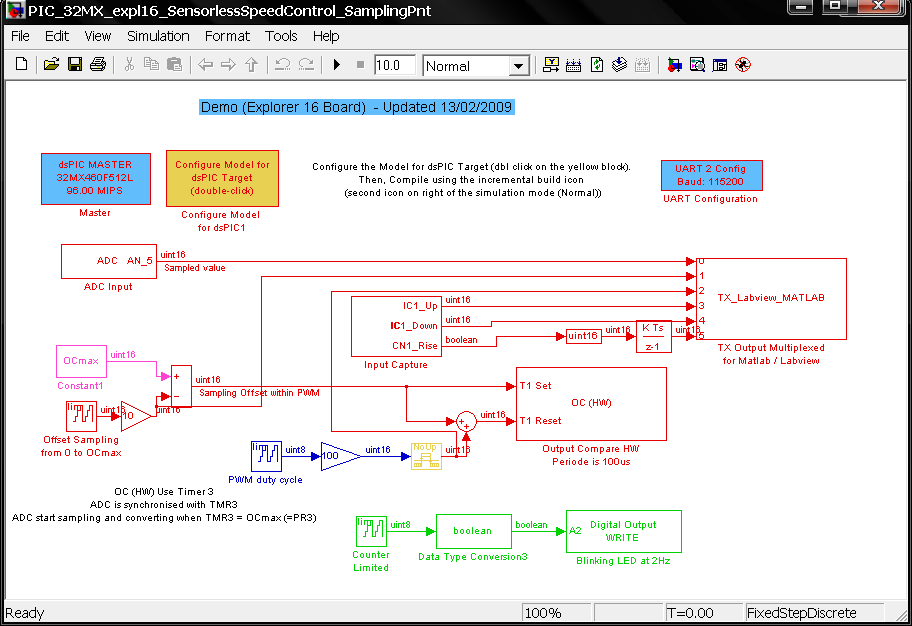The image size is (912, 626).
Task: Toggle the Model Browser icon
Action: 720,65
